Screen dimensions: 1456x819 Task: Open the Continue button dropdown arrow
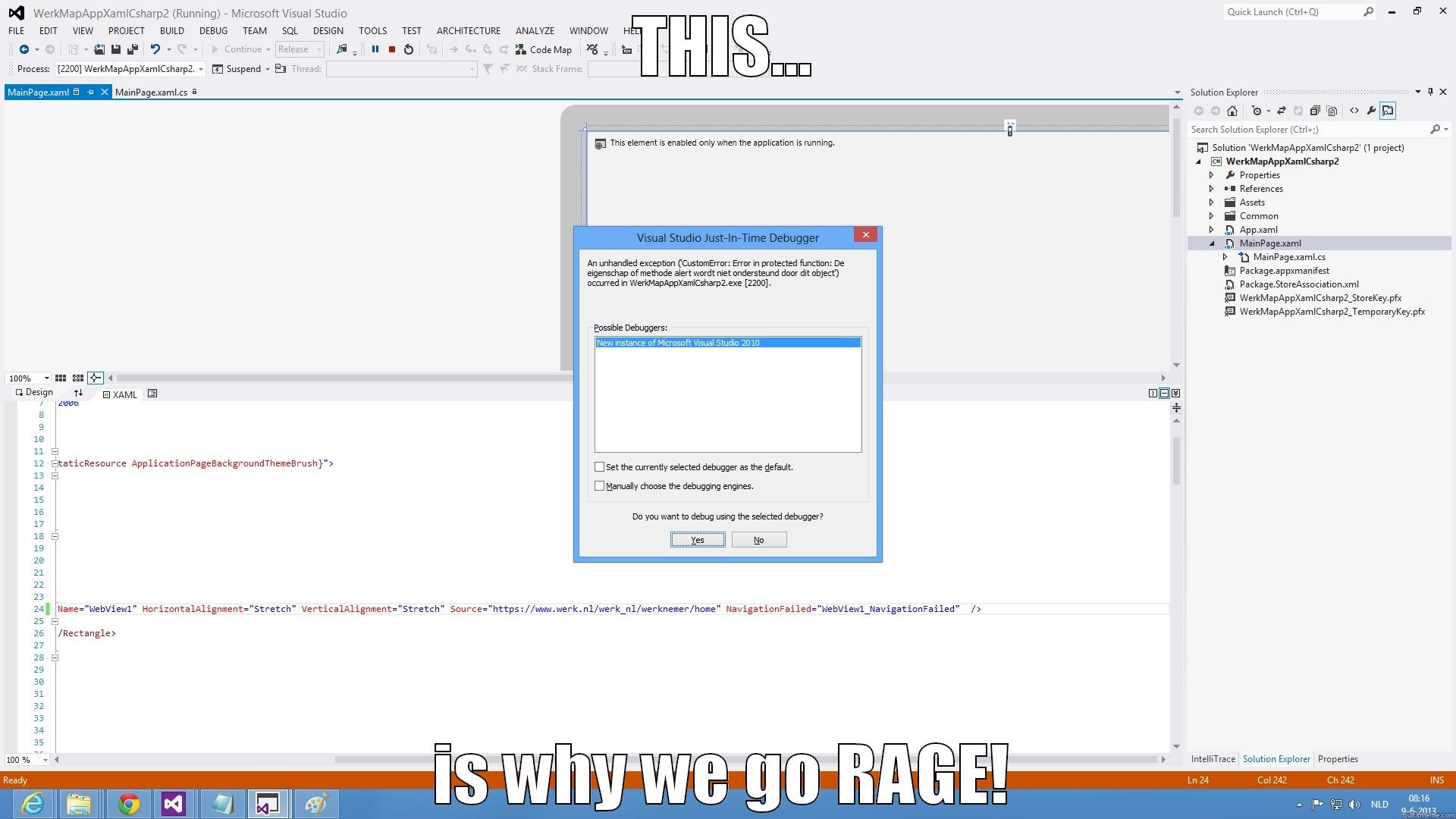[268, 49]
